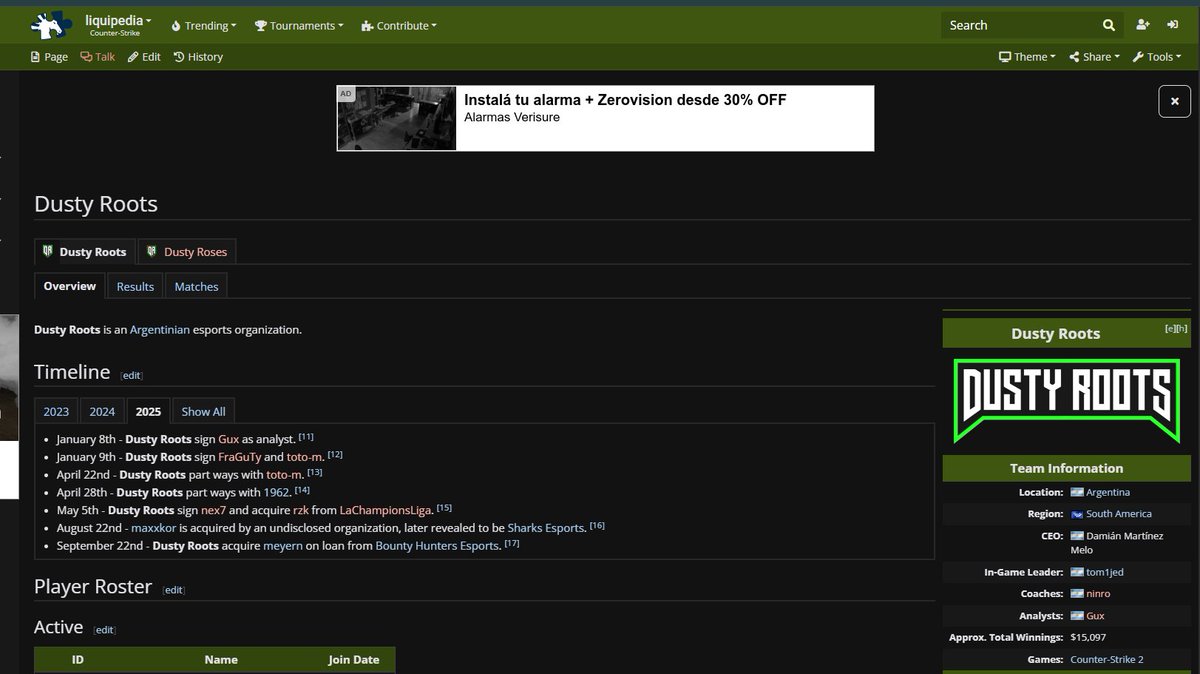Viewport: 1200px width, 674px height.
Task: Show the 2023 timeline tab
Action: pos(56,411)
